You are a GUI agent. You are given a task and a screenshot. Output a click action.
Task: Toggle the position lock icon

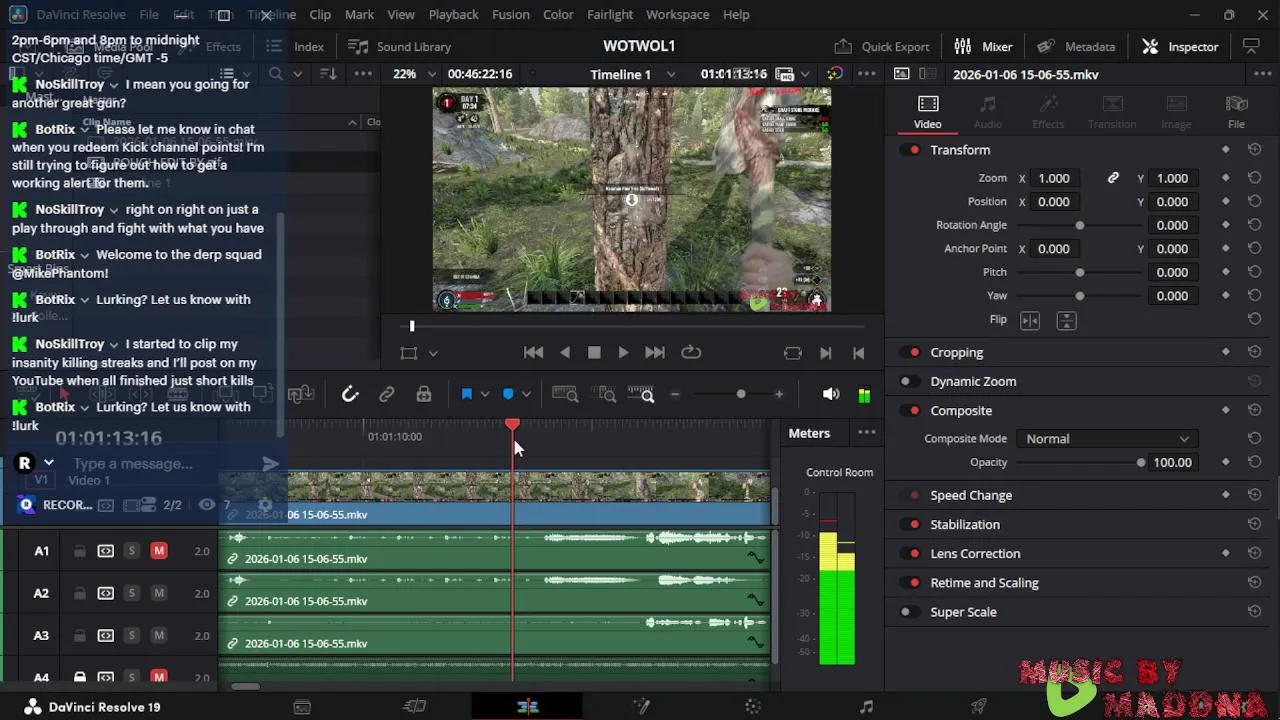point(424,395)
